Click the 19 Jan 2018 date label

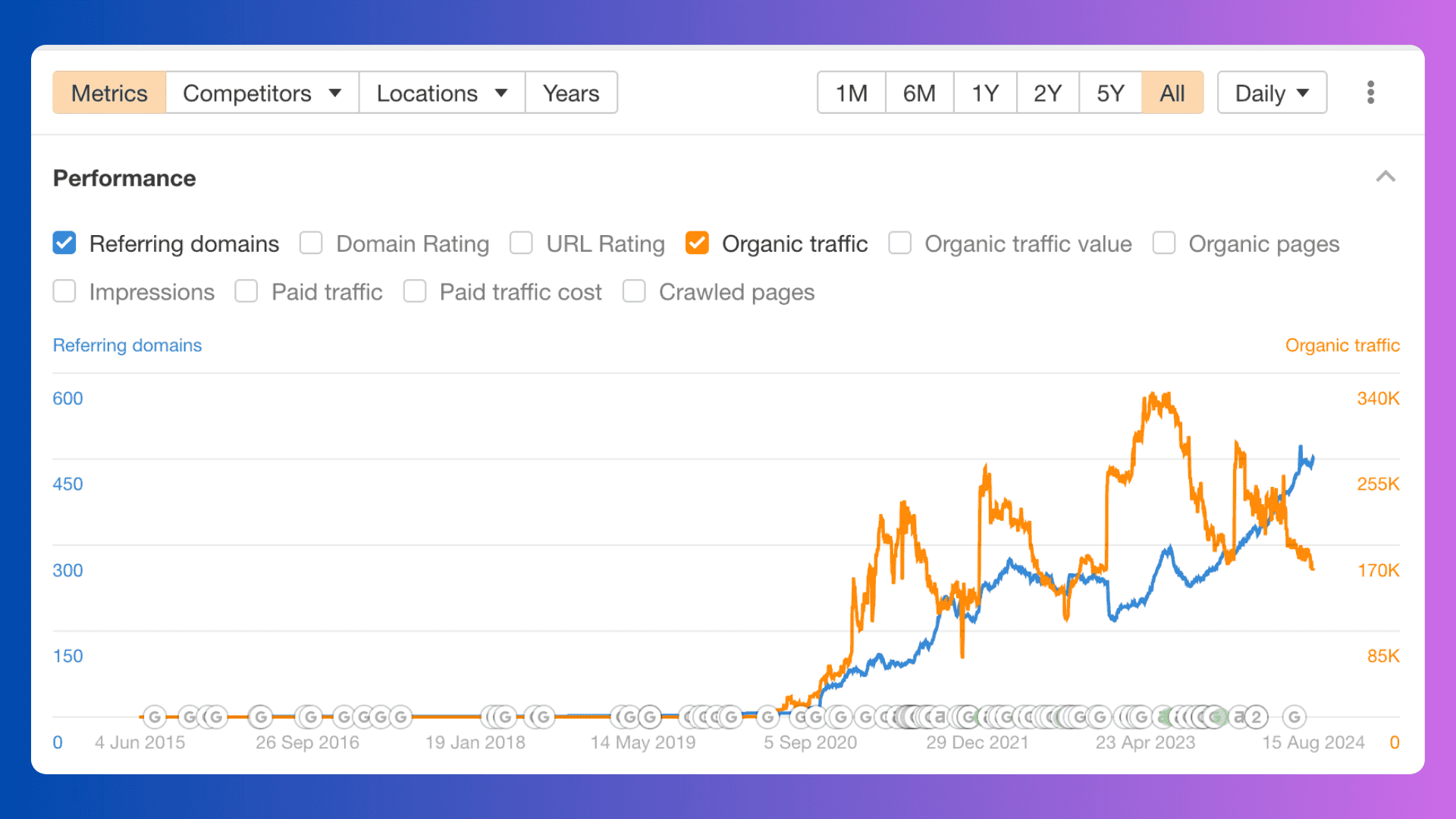(475, 742)
